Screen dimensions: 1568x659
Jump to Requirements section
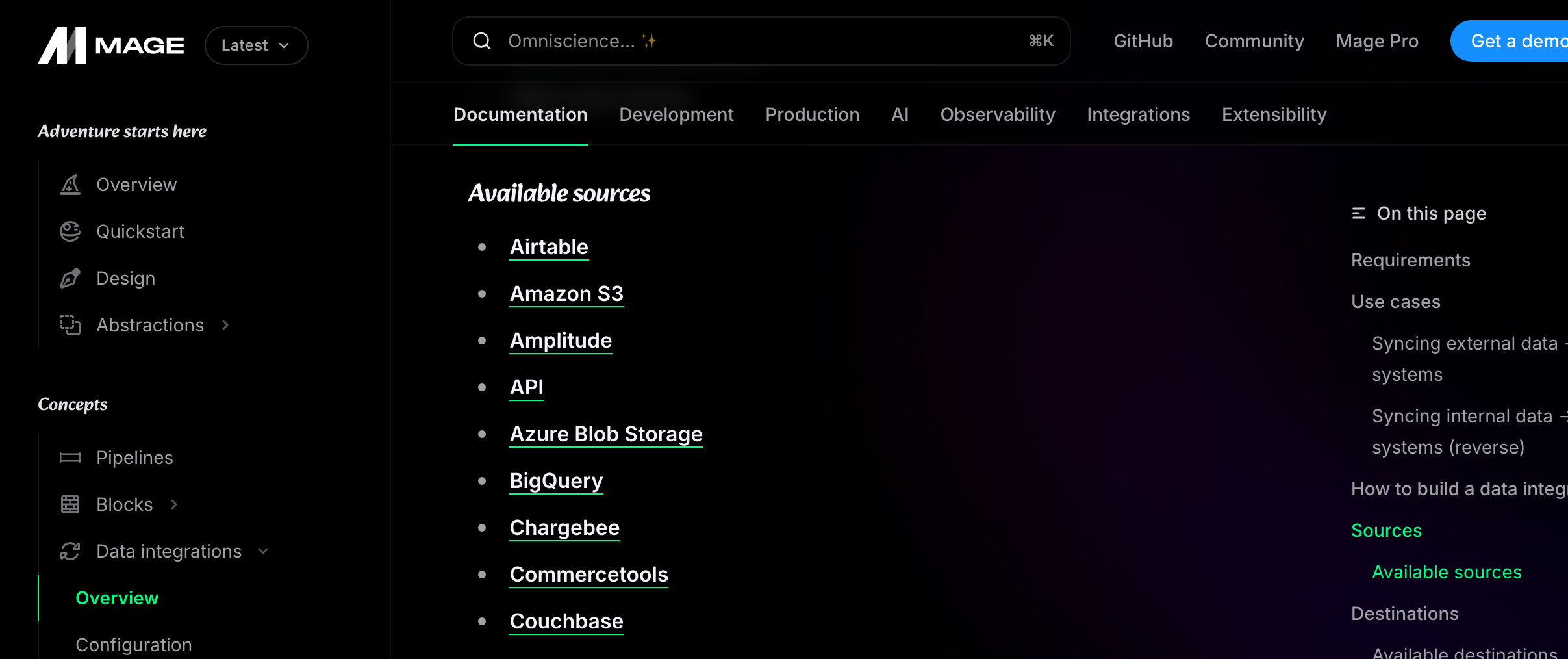1411,260
